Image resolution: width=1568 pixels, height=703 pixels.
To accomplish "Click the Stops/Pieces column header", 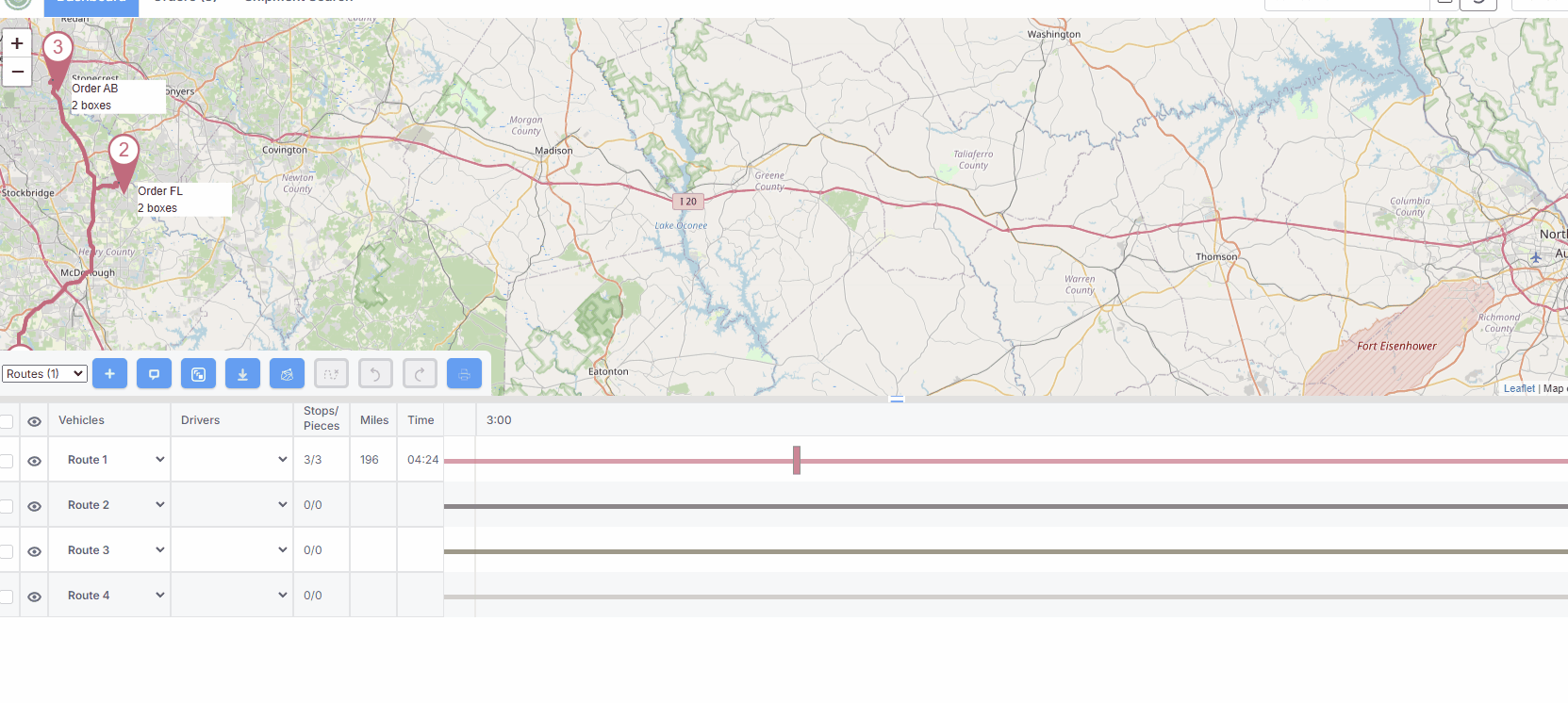I will (x=322, y=418).
